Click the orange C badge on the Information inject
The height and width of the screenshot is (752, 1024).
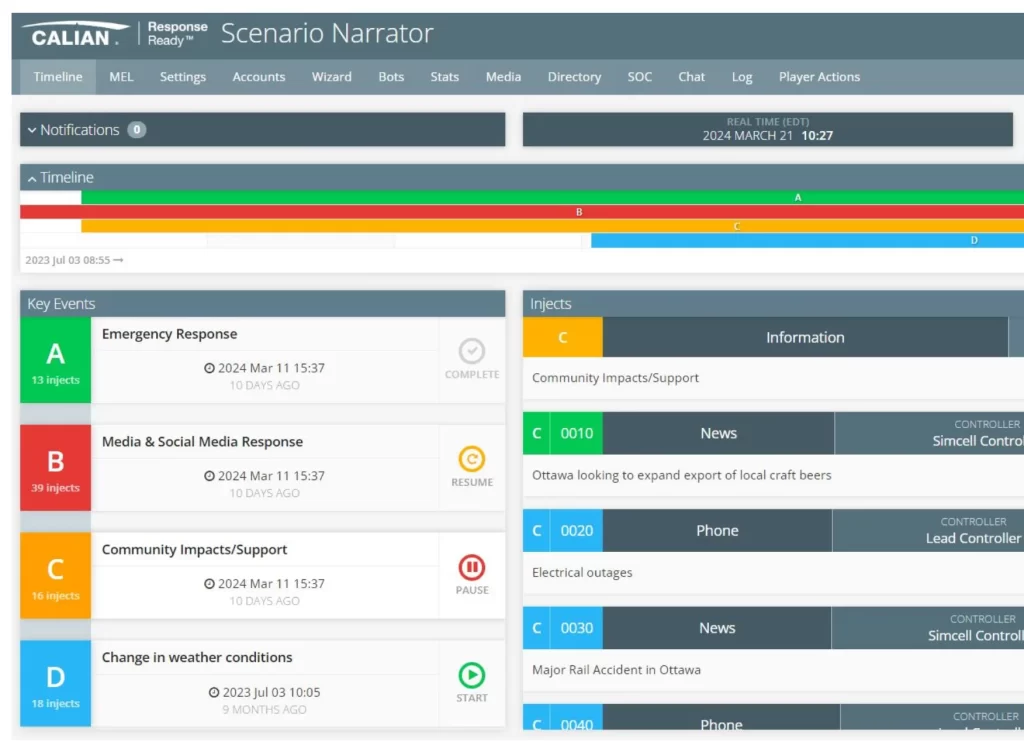[561, 337]
